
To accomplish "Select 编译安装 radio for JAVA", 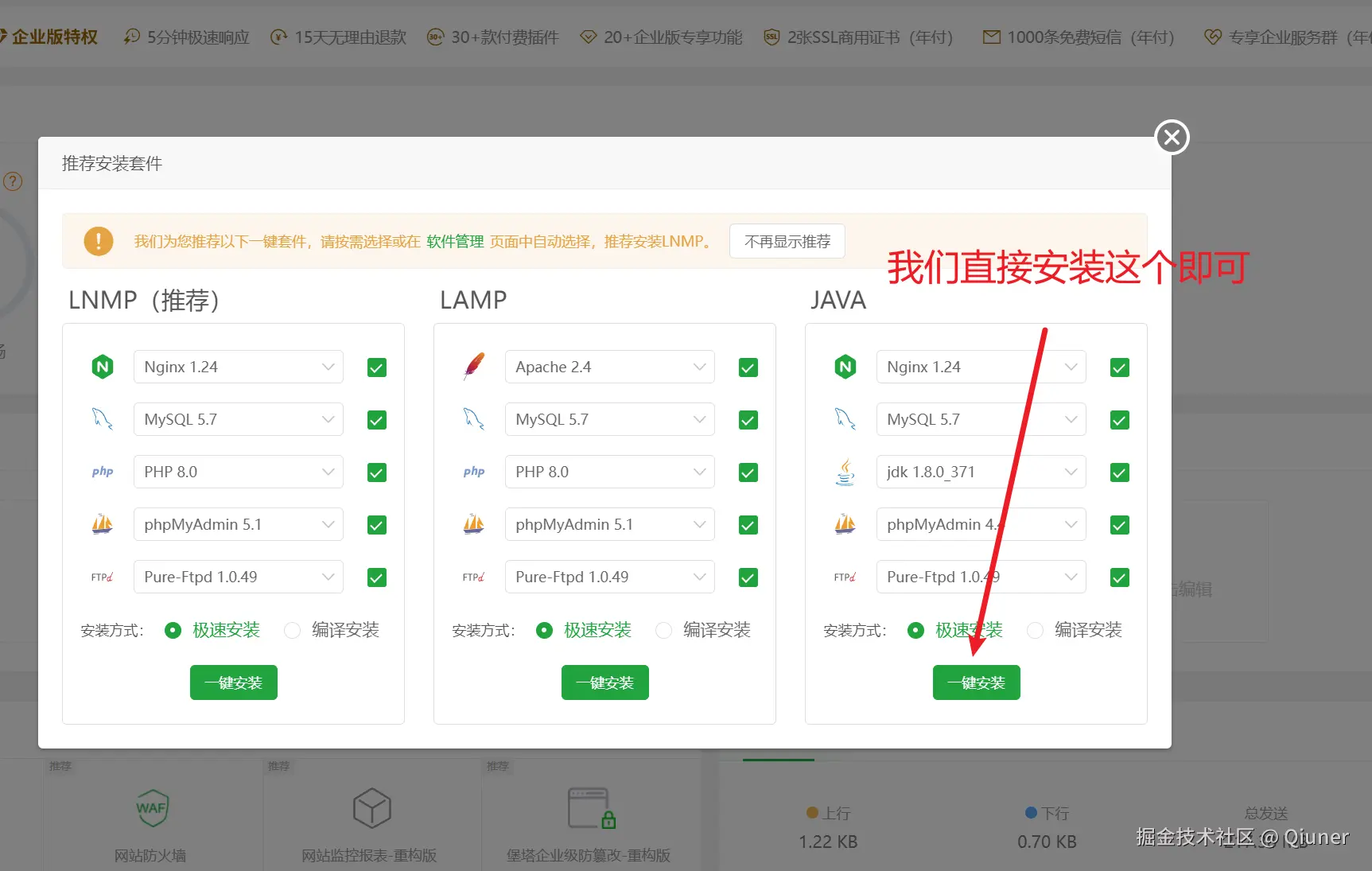I will tap(1035, 630).
